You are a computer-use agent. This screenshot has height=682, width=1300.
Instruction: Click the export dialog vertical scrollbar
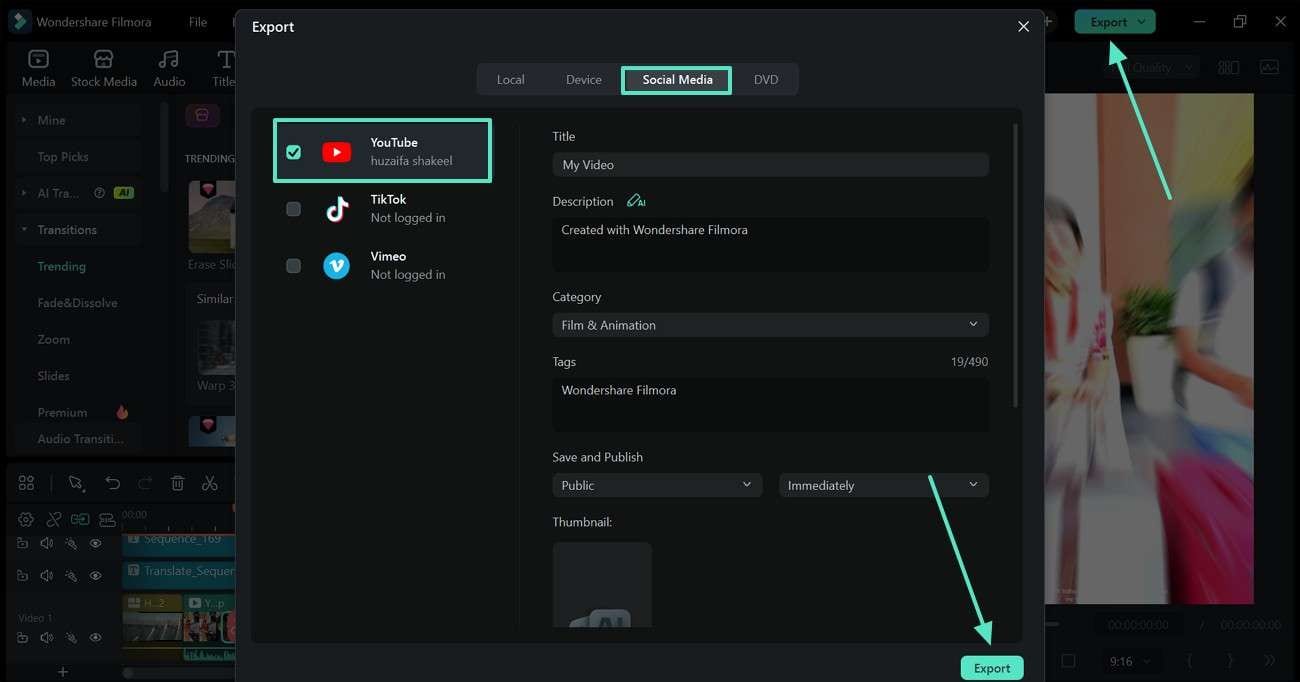click(1015, 265)
